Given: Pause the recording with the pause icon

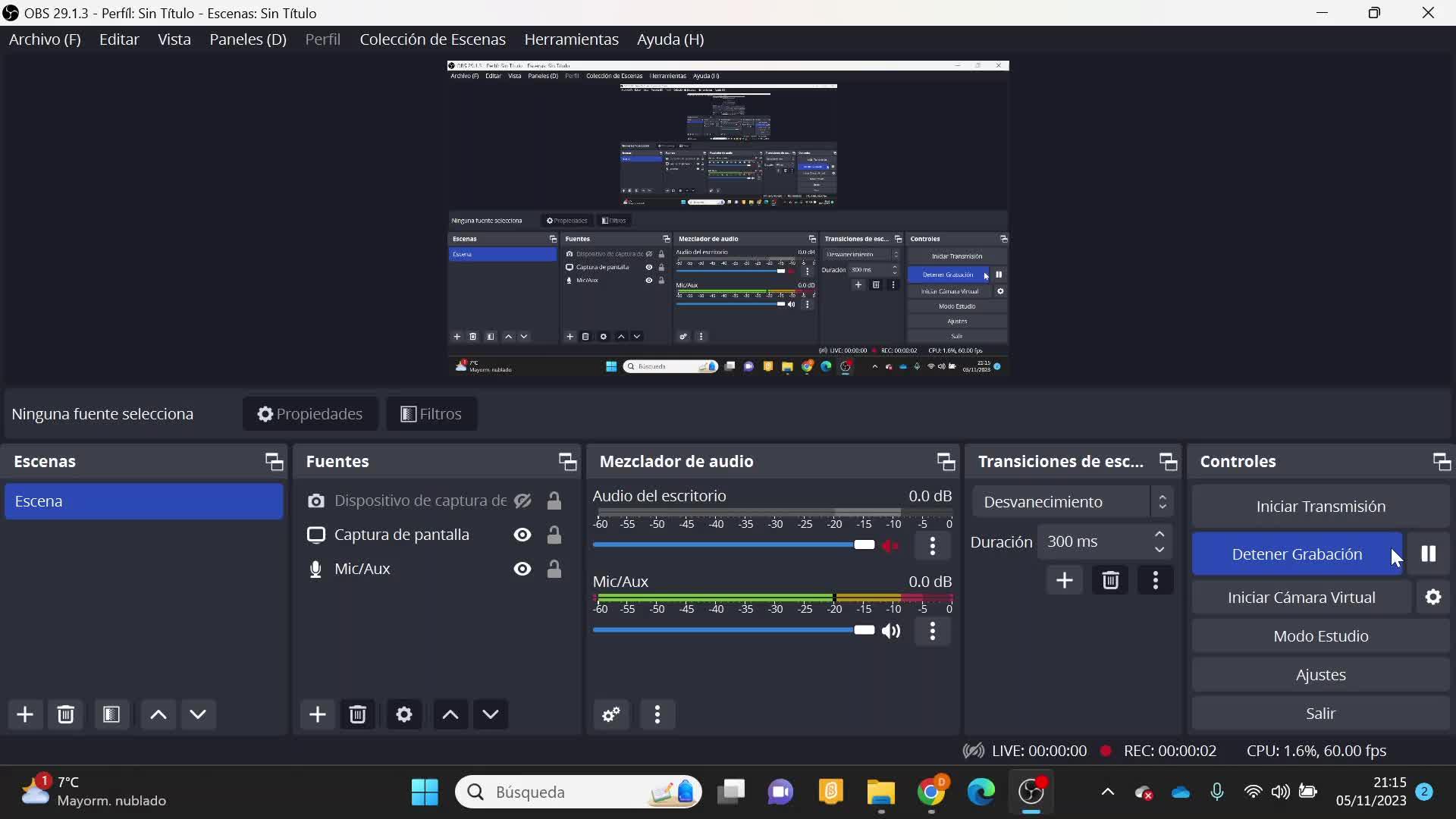Looking at the screenshot, I should click(x=1428, y=554).
